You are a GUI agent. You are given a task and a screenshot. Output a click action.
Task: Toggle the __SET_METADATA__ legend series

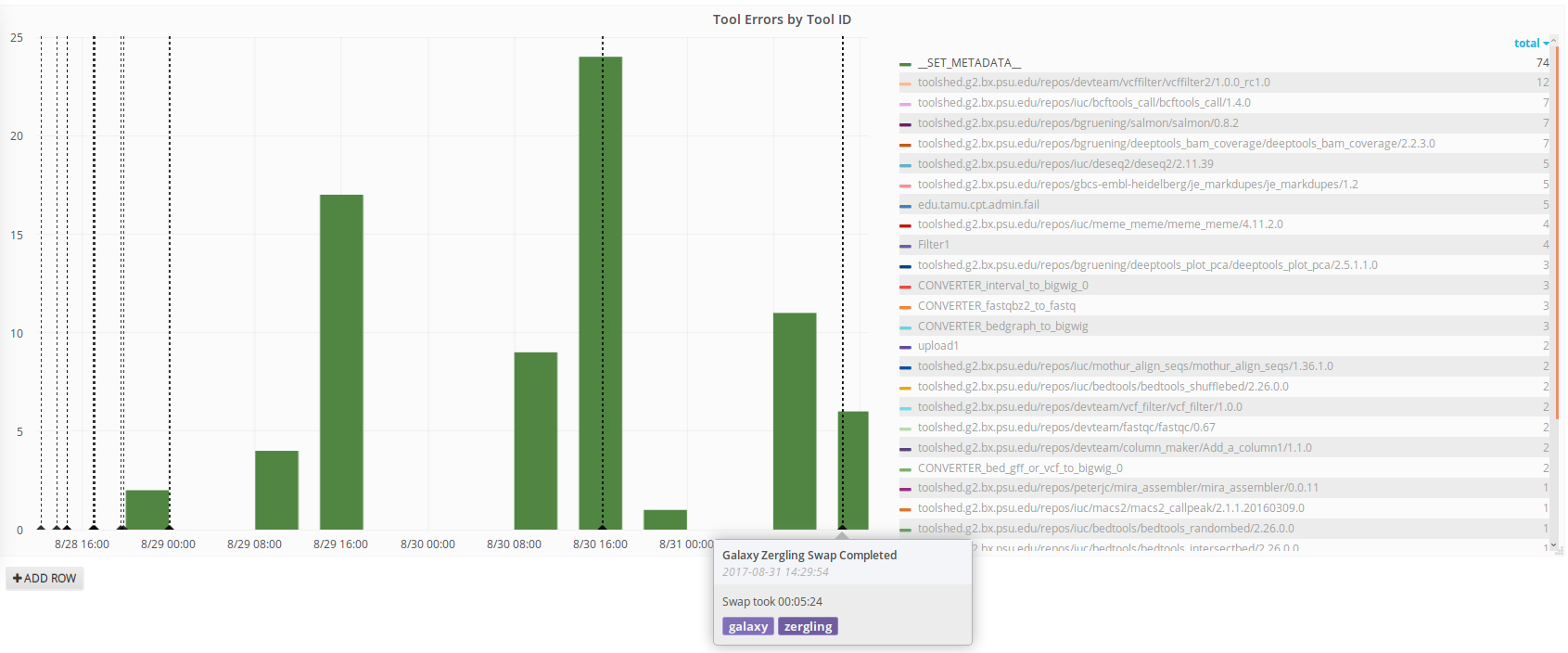(x=969, y=63)
